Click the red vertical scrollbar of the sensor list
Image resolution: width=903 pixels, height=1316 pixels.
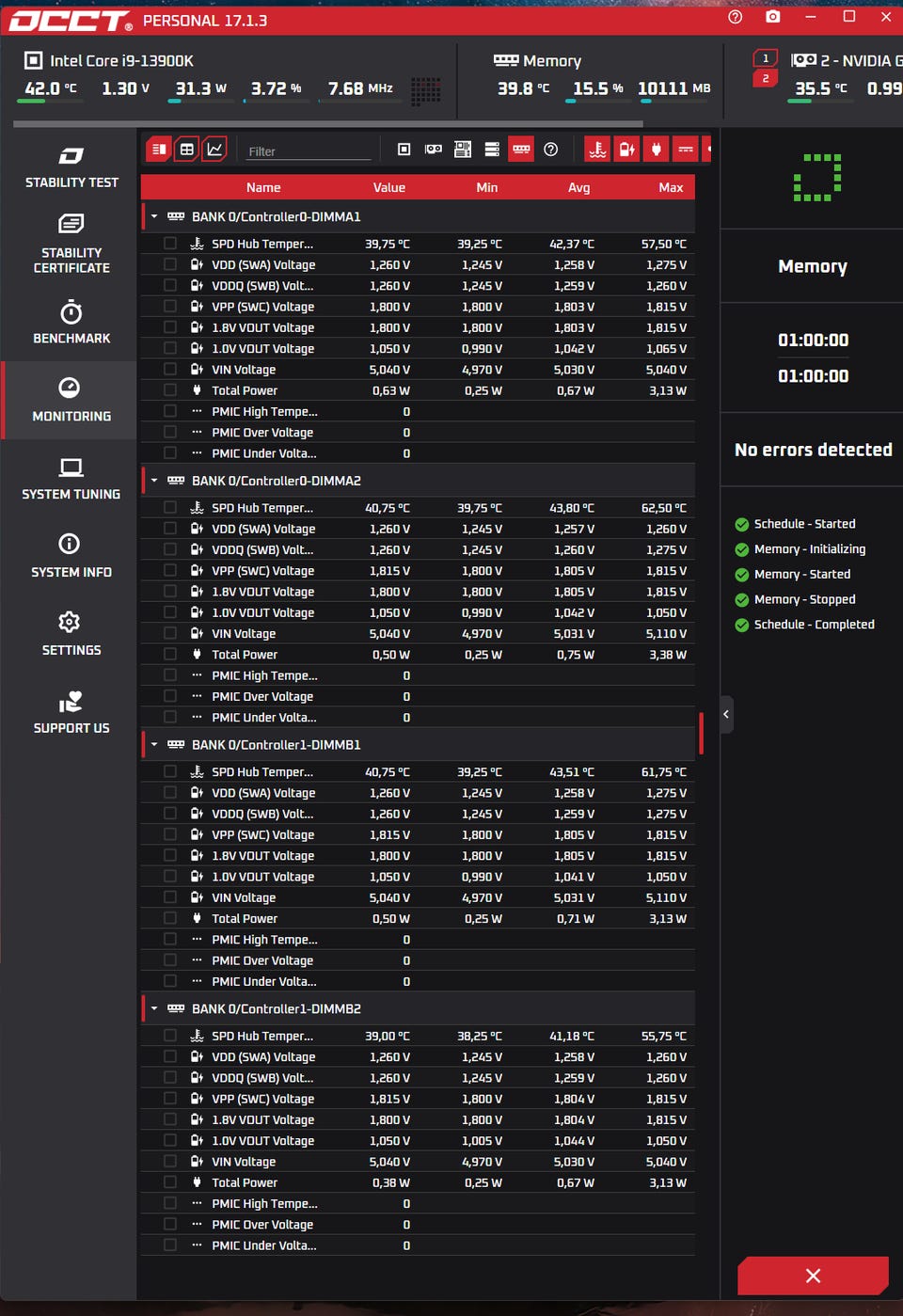tap(701, 733)
